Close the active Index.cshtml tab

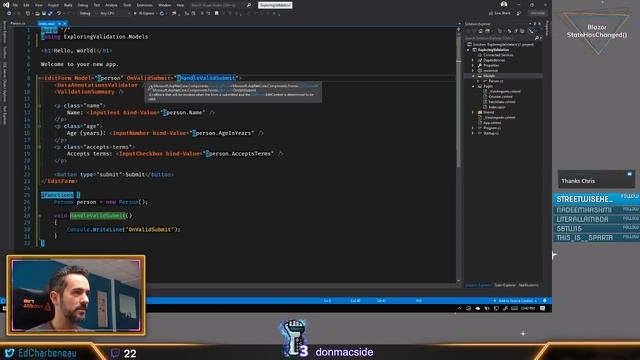[x=64, y=24]
